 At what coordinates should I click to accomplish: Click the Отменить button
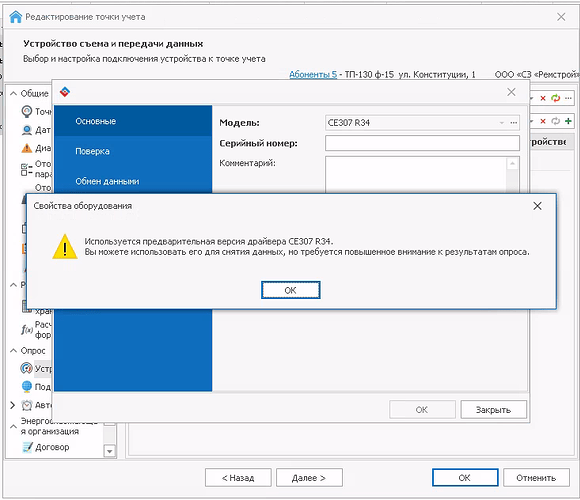[536, 478]
